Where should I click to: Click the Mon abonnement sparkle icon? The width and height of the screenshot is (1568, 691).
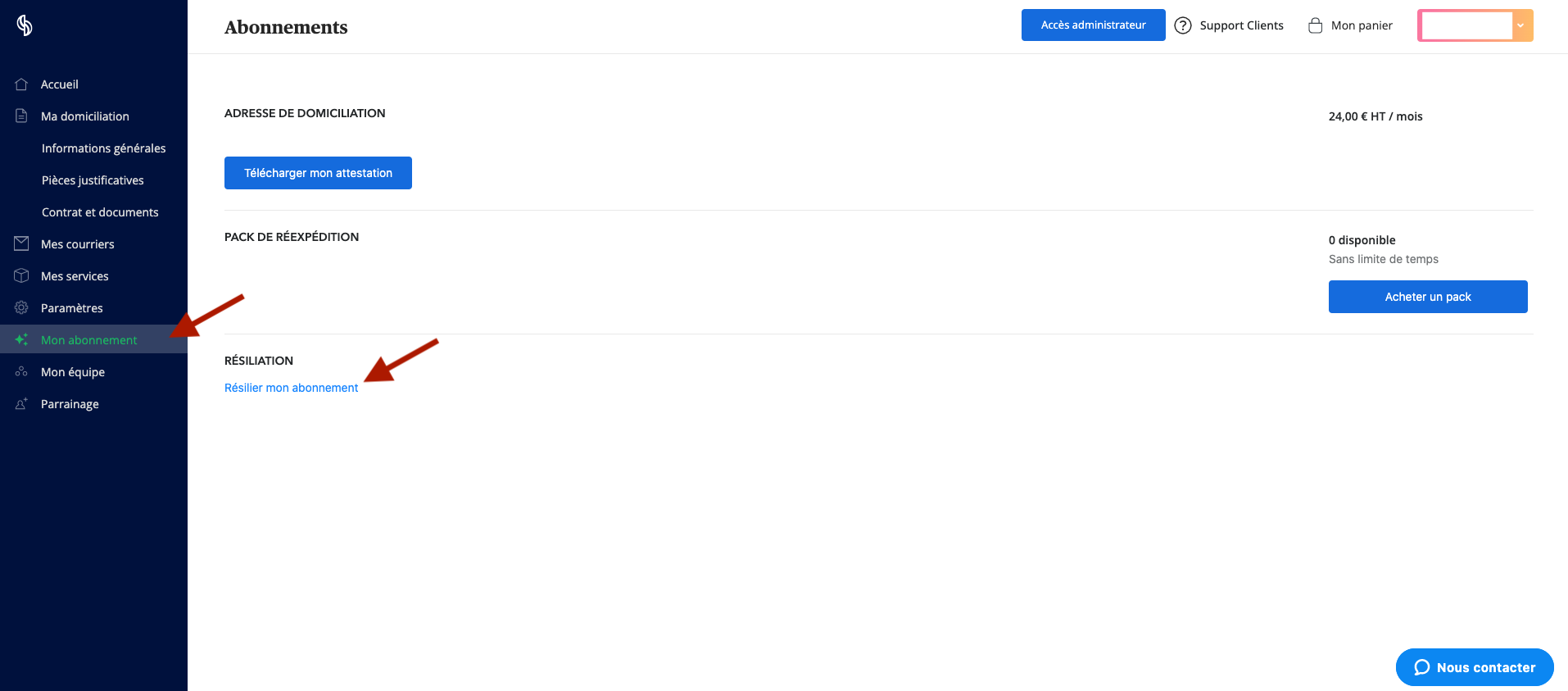click(x=21, y=339)
